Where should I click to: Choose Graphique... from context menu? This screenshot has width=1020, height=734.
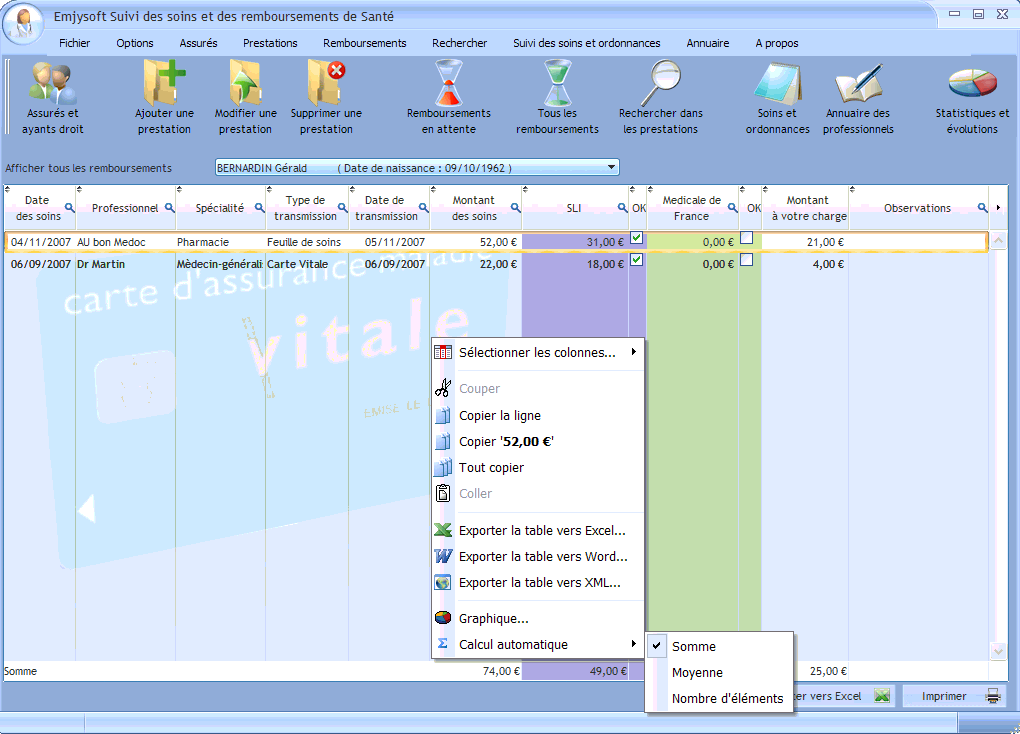point(538,619)
